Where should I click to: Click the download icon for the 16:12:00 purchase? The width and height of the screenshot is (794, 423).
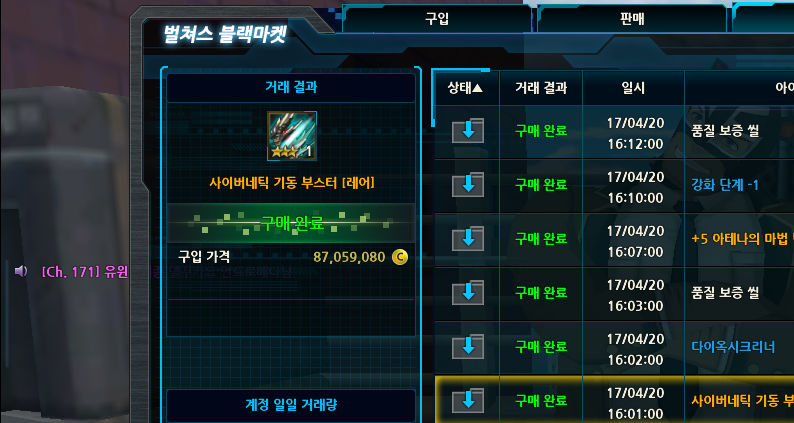tap(468, 131)
